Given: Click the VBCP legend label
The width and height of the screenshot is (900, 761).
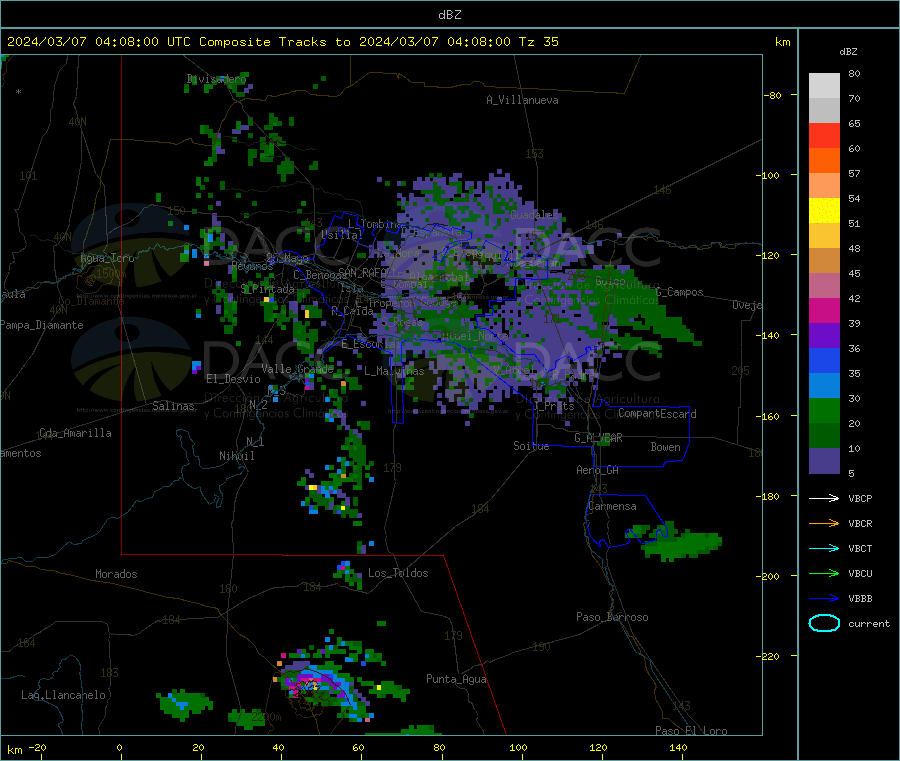Looking at the screenshot, I should tap(860, 498).
